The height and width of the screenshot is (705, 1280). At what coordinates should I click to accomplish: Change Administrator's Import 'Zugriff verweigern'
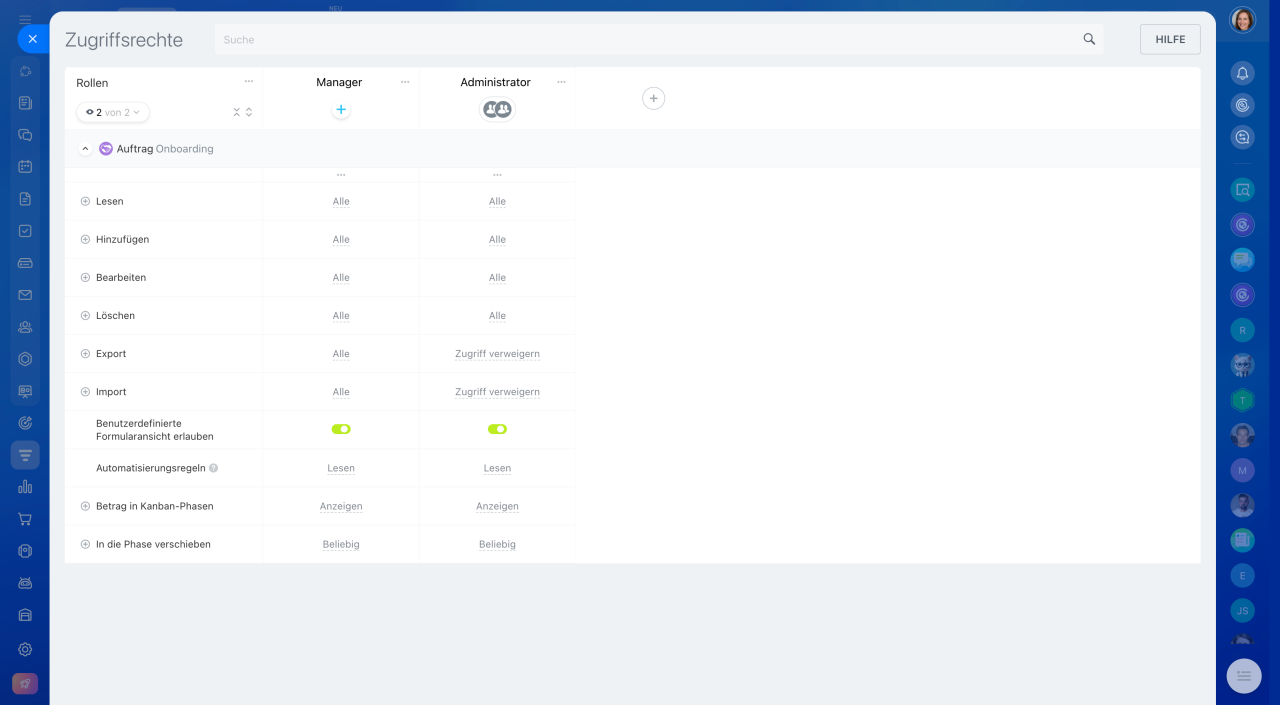(497, 392)
